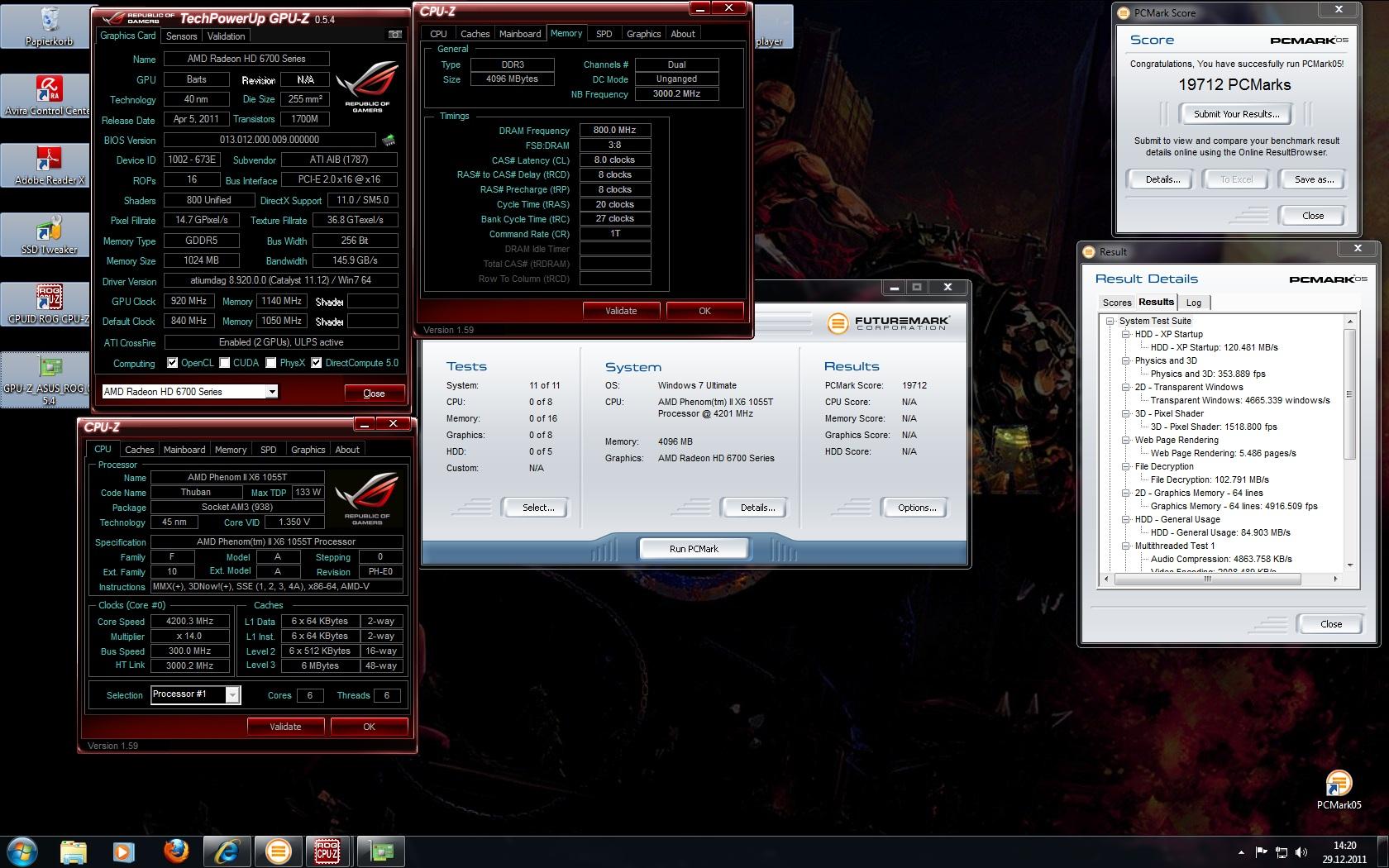This screenshot has width=1389, height=868.
Task: Click the DRAM Frequency 800.0 MHz value
Action: [614, 131]
